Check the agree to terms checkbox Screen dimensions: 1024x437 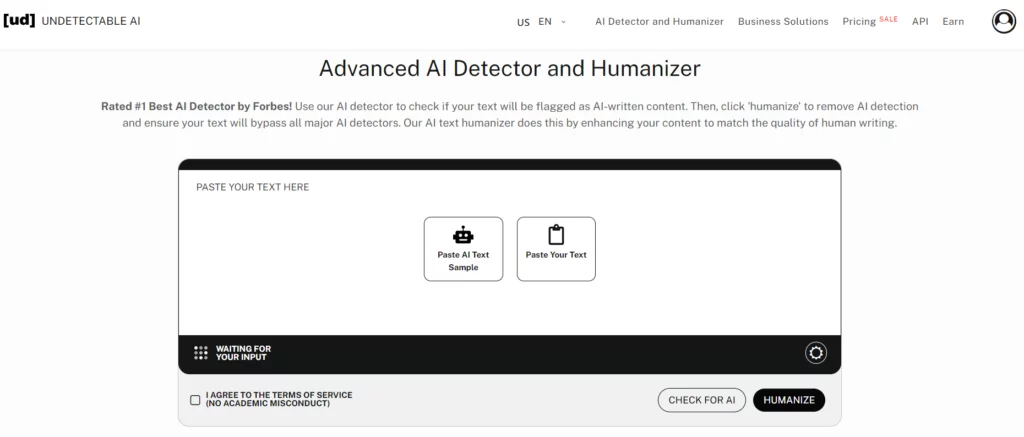(x=195, y=400)
